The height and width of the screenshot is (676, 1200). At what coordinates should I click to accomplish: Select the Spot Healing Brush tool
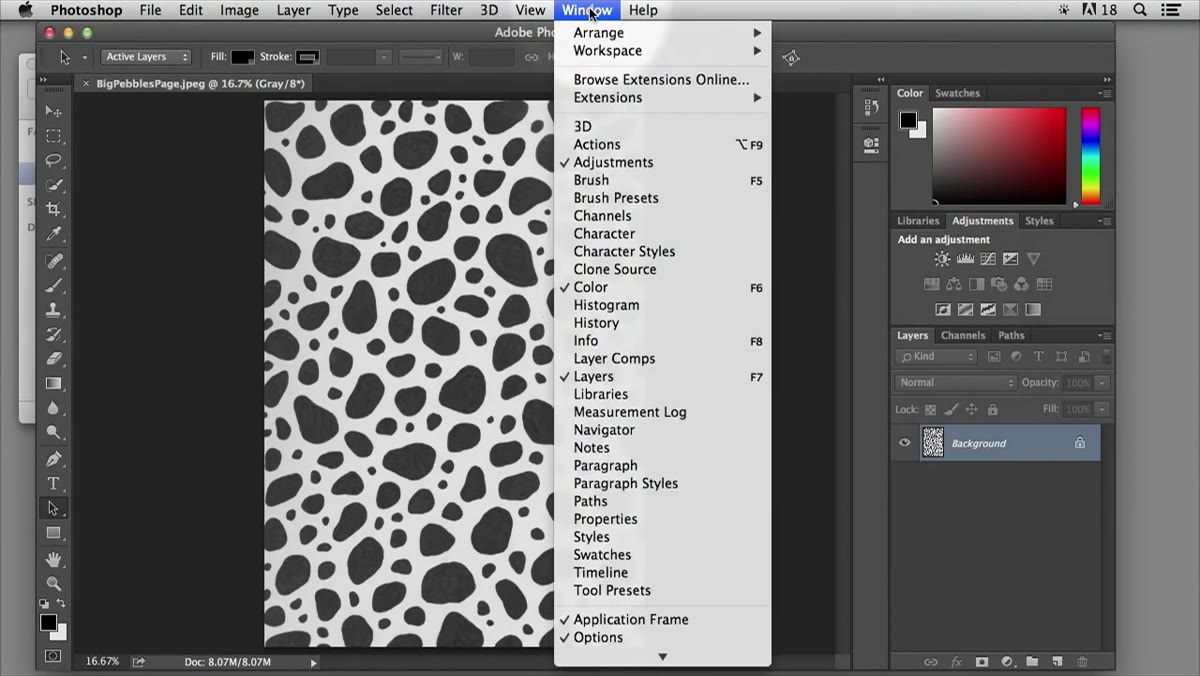[x=54, y=261]
